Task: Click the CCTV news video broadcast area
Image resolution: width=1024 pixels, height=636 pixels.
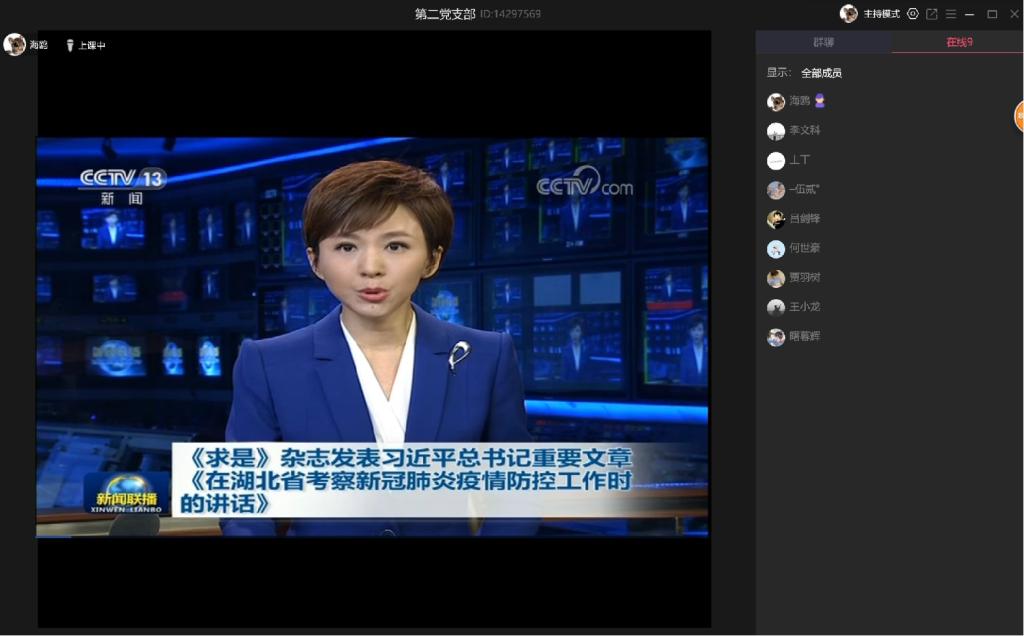Action: [372, 336]
